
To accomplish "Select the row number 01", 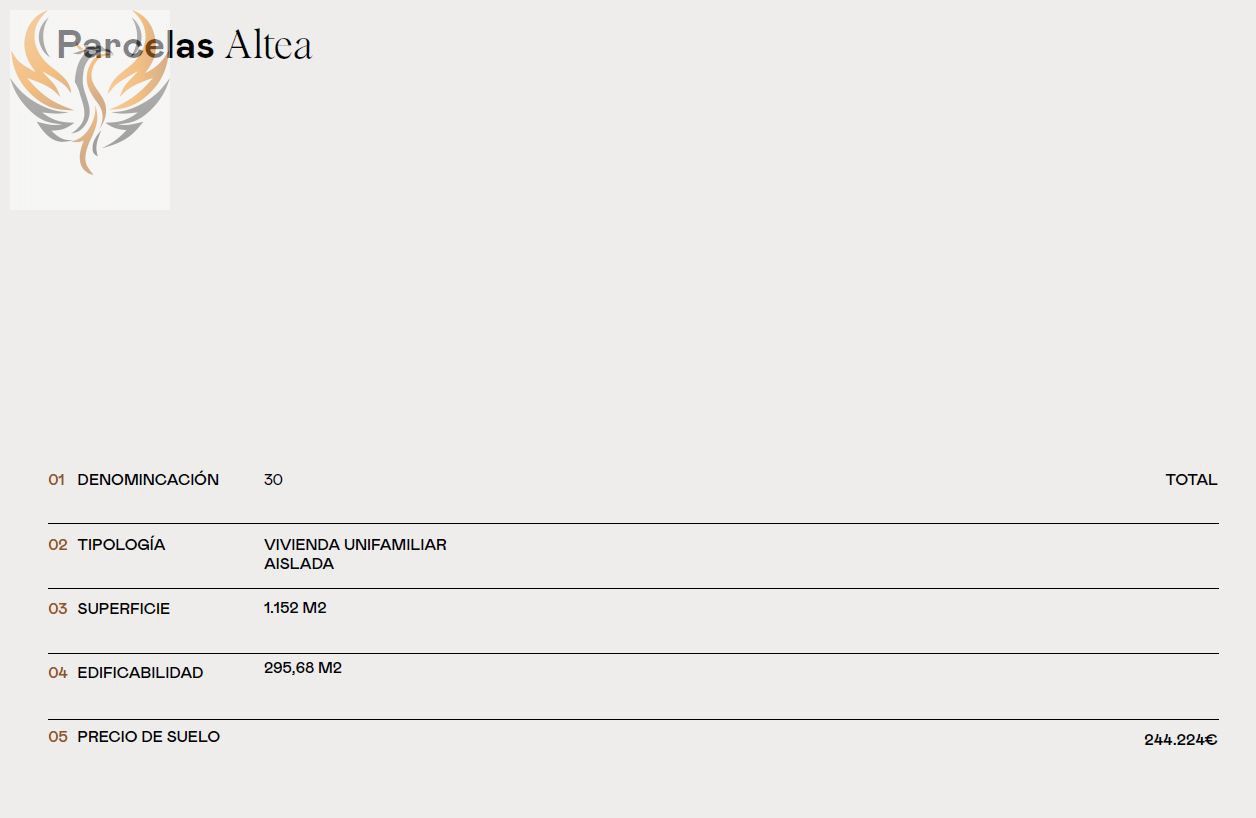I will coord(56,480).
